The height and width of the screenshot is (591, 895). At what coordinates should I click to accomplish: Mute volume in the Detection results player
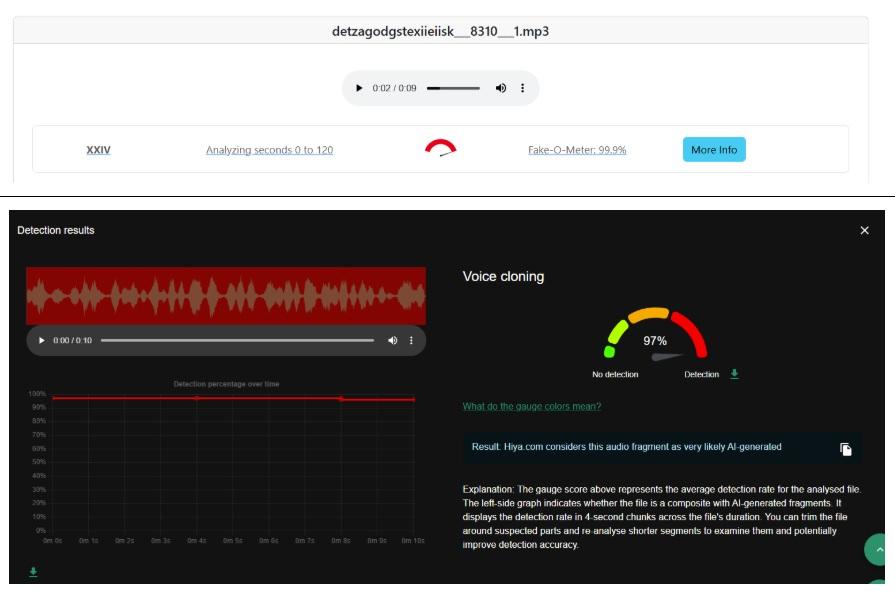392,341
